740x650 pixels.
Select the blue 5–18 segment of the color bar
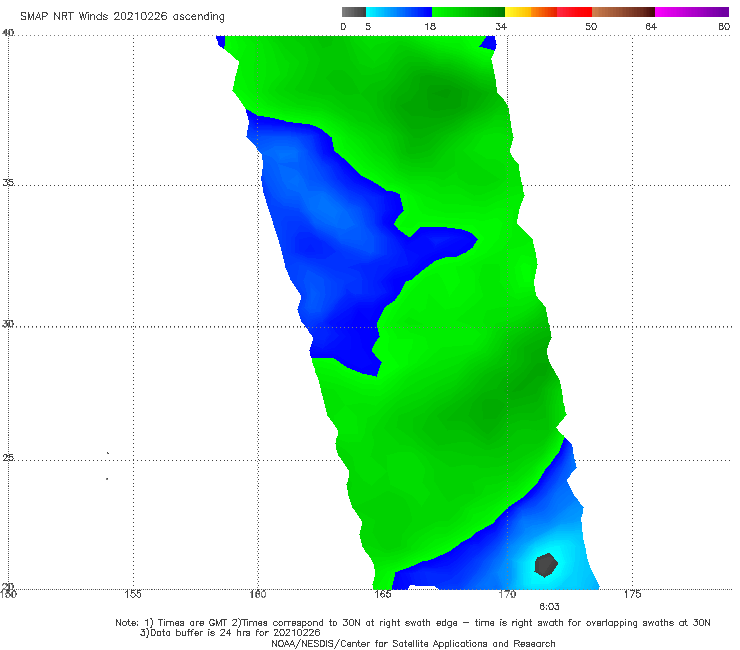click(x=399, y=12)
